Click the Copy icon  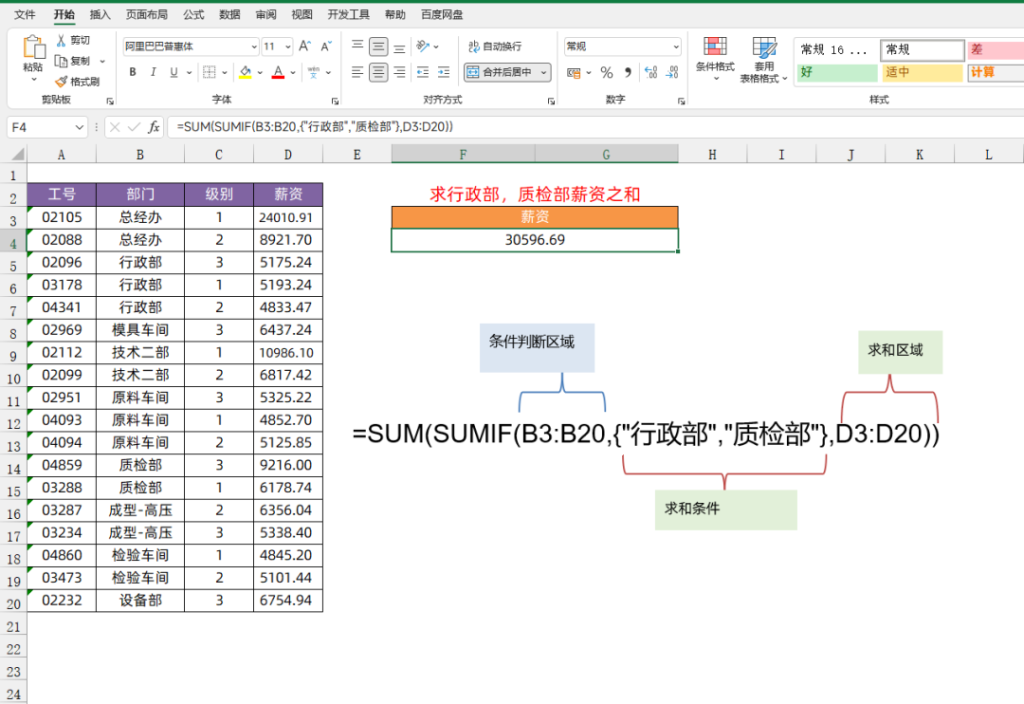tap(61, 61)
